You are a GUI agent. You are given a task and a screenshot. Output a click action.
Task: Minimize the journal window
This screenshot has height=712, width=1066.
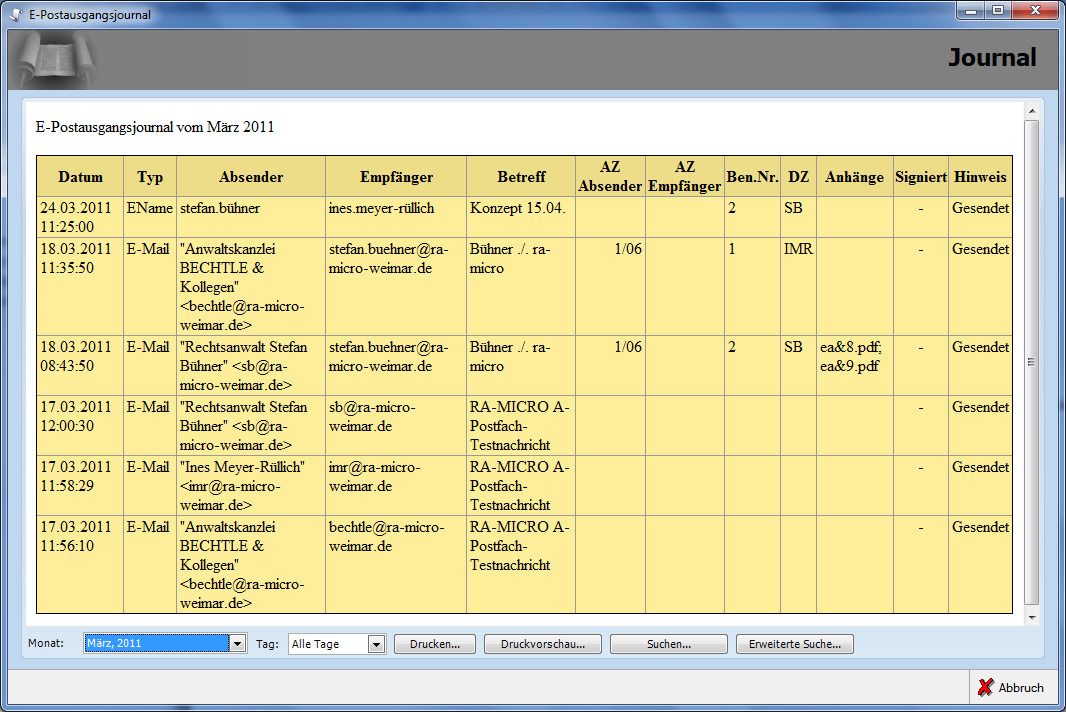click(970, 11)
